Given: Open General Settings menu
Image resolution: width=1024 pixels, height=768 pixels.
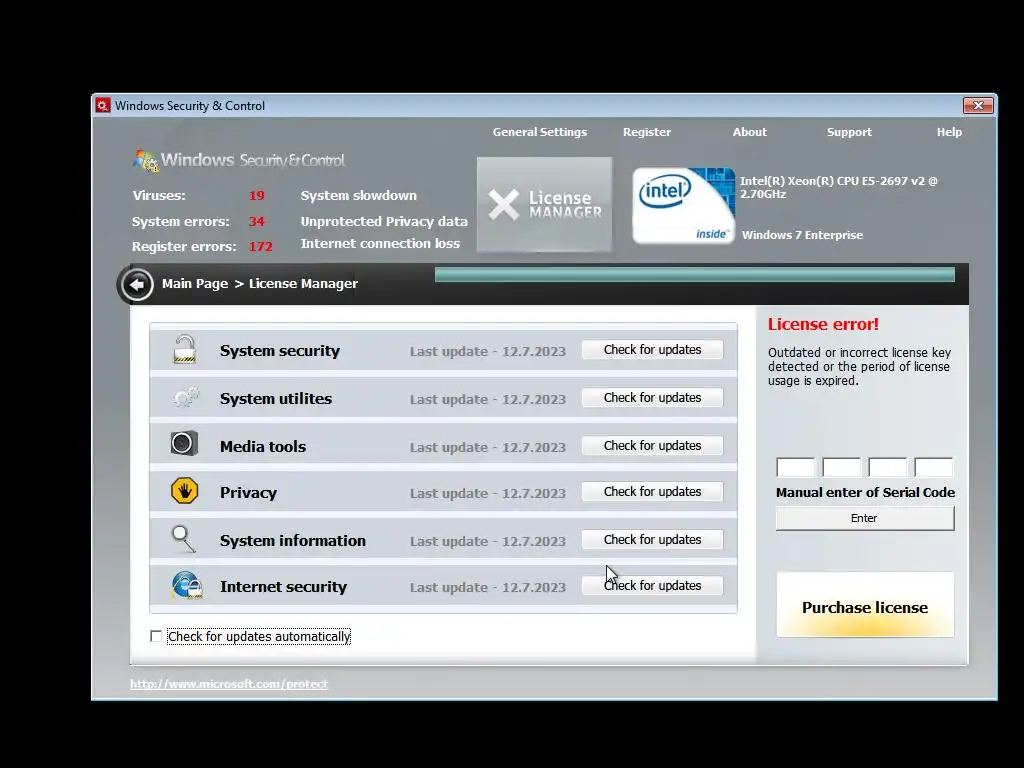Looking at the screenshot, I should (539, 132).
